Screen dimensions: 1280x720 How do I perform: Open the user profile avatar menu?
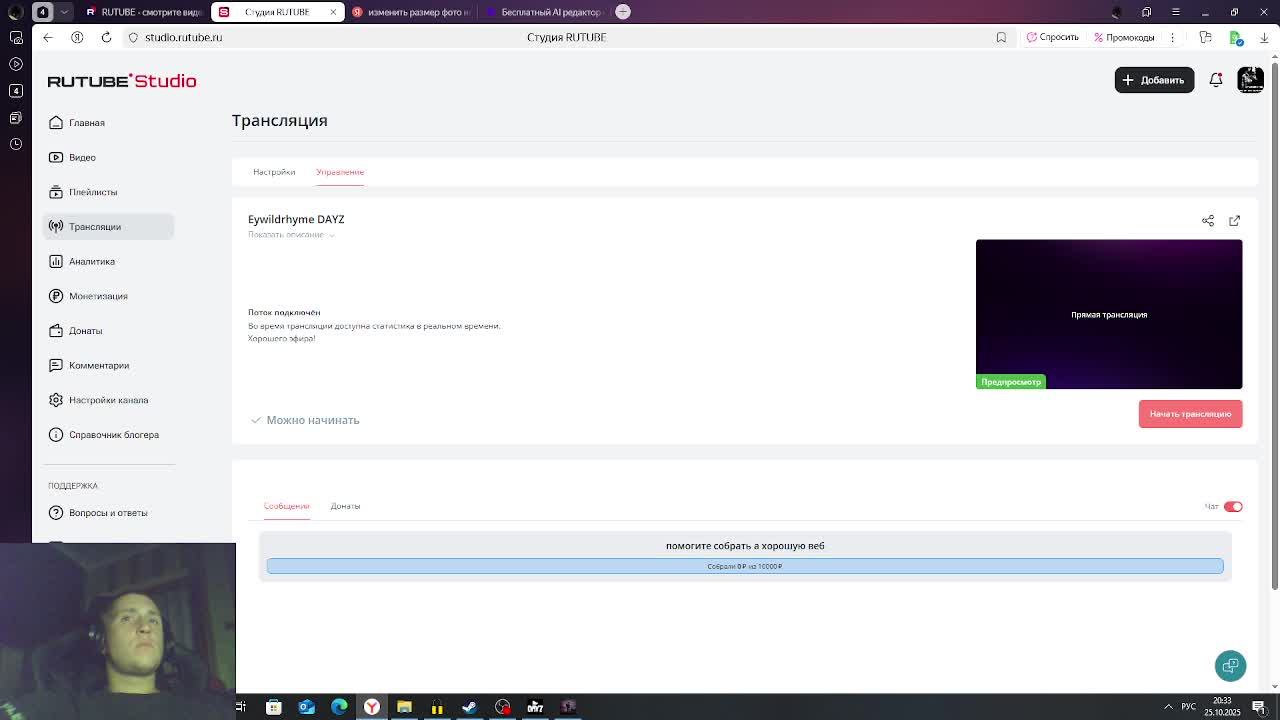(1250, 80)
